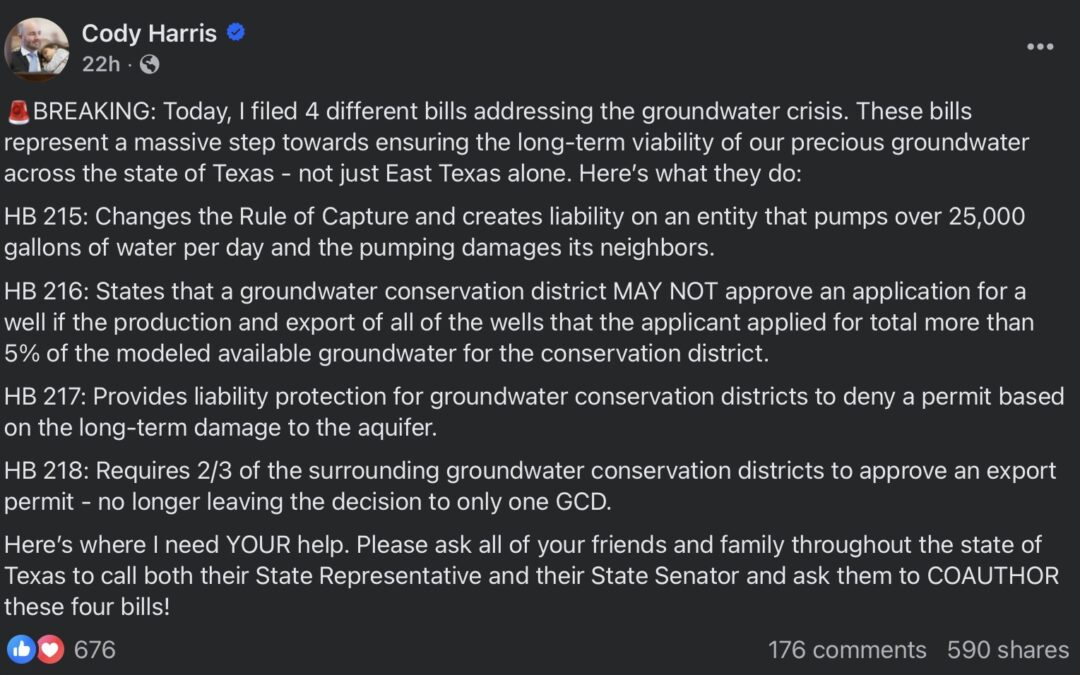Screen dimensions: 1080x675
Task: Click Cody Harris's profile picture
Action: (x=37, y=49)
